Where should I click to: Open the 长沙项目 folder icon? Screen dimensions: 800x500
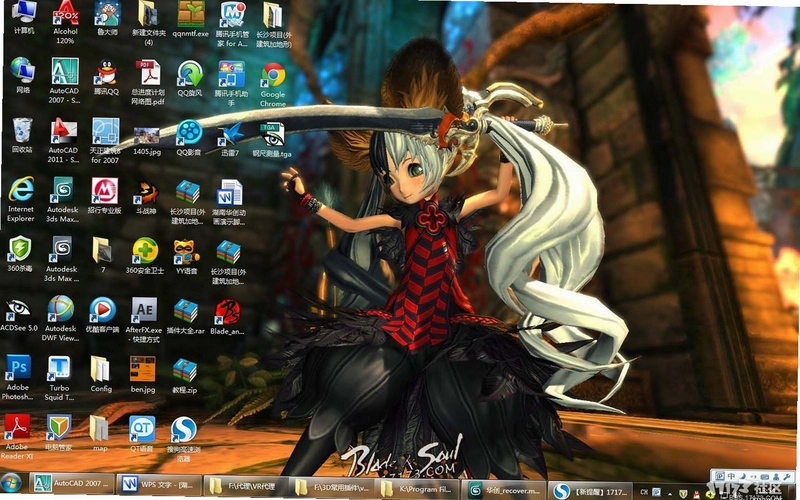click(273, 23)
